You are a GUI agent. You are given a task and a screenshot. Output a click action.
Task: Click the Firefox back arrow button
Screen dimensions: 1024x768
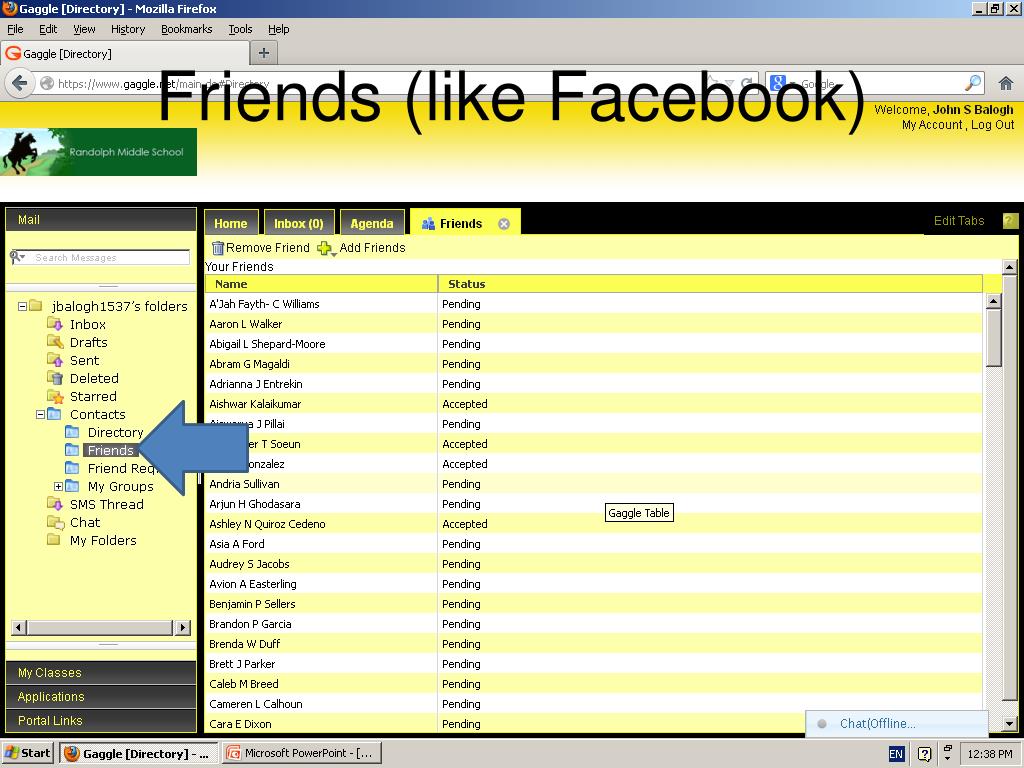pos(20,84)
